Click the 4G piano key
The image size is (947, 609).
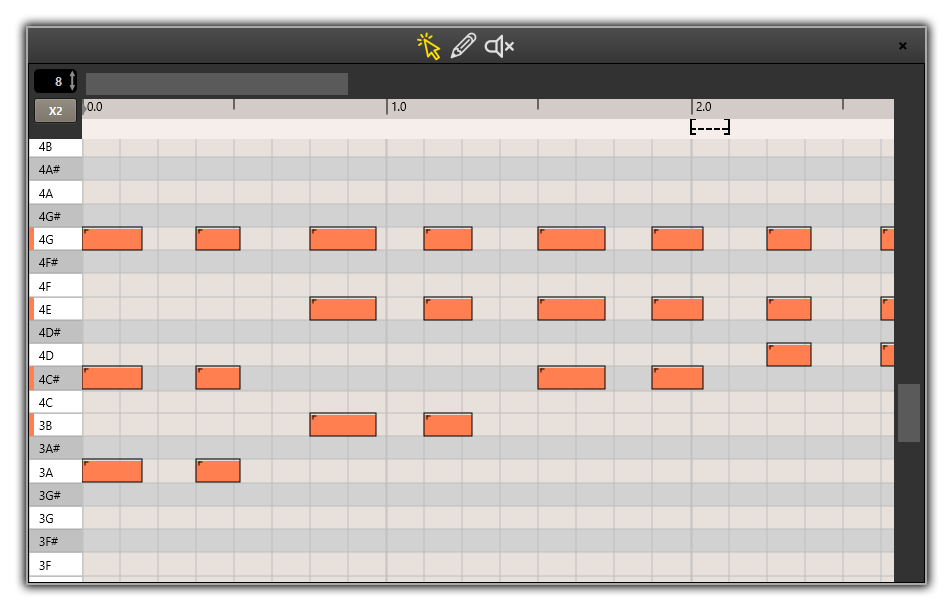click(x=56, y=239)
